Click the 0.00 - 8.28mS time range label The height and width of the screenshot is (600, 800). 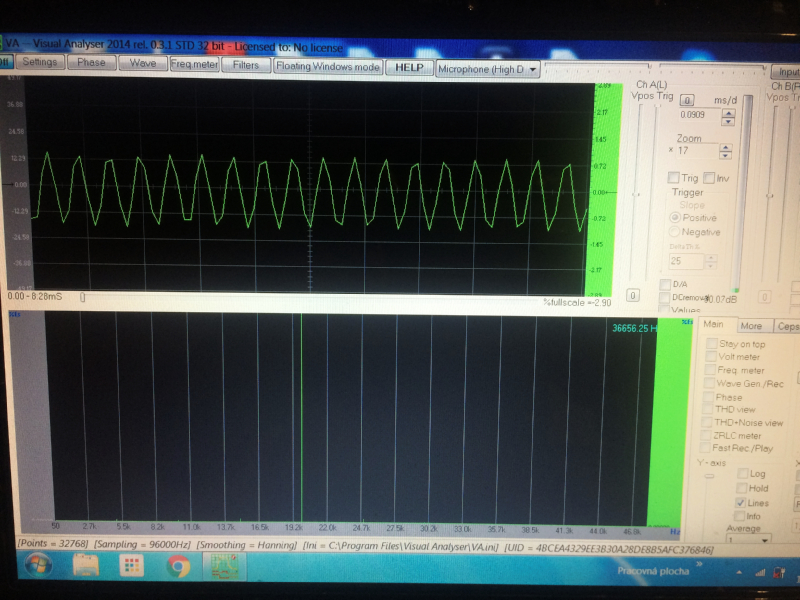tap(35, 296)
